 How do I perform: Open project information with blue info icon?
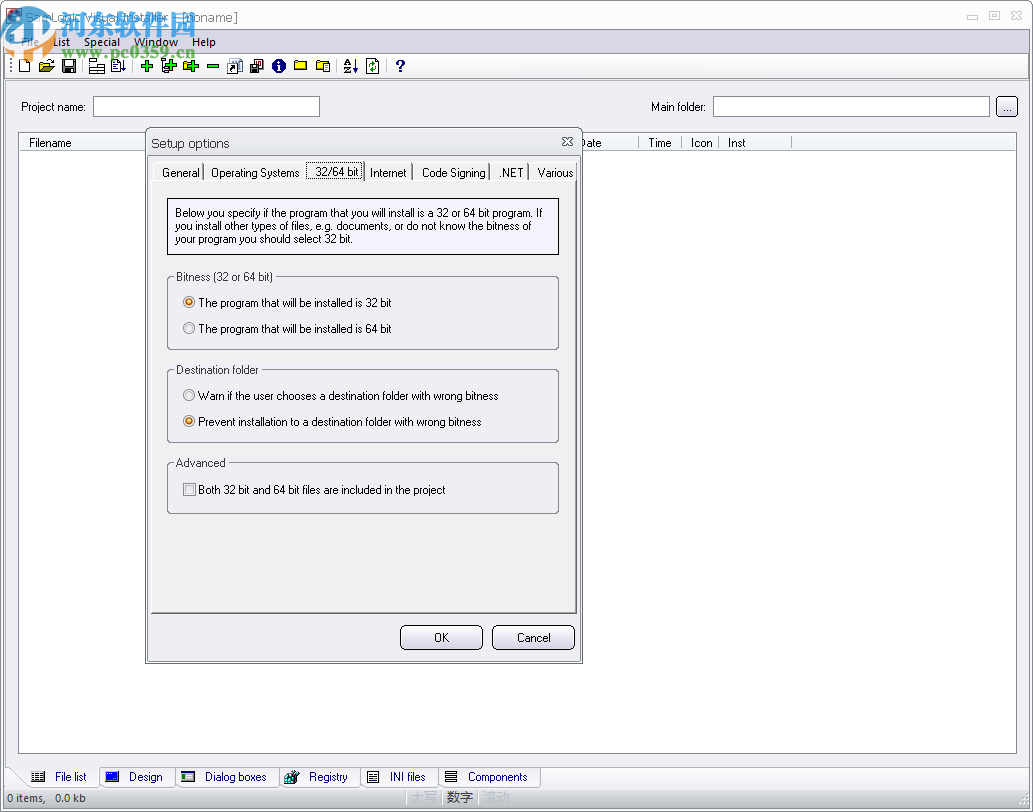click(279, 66)
